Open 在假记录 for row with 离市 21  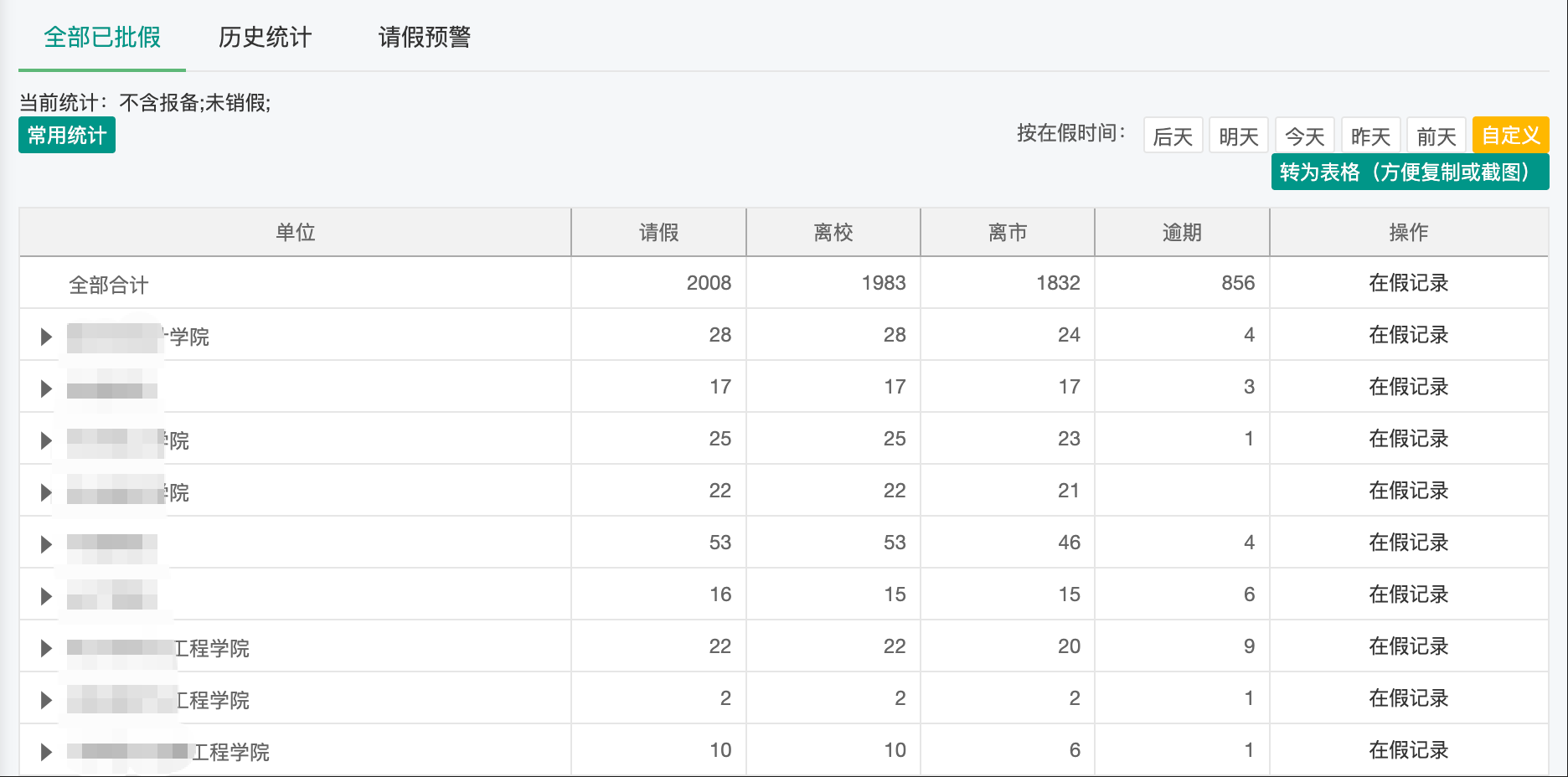(x=1409, y=491)
